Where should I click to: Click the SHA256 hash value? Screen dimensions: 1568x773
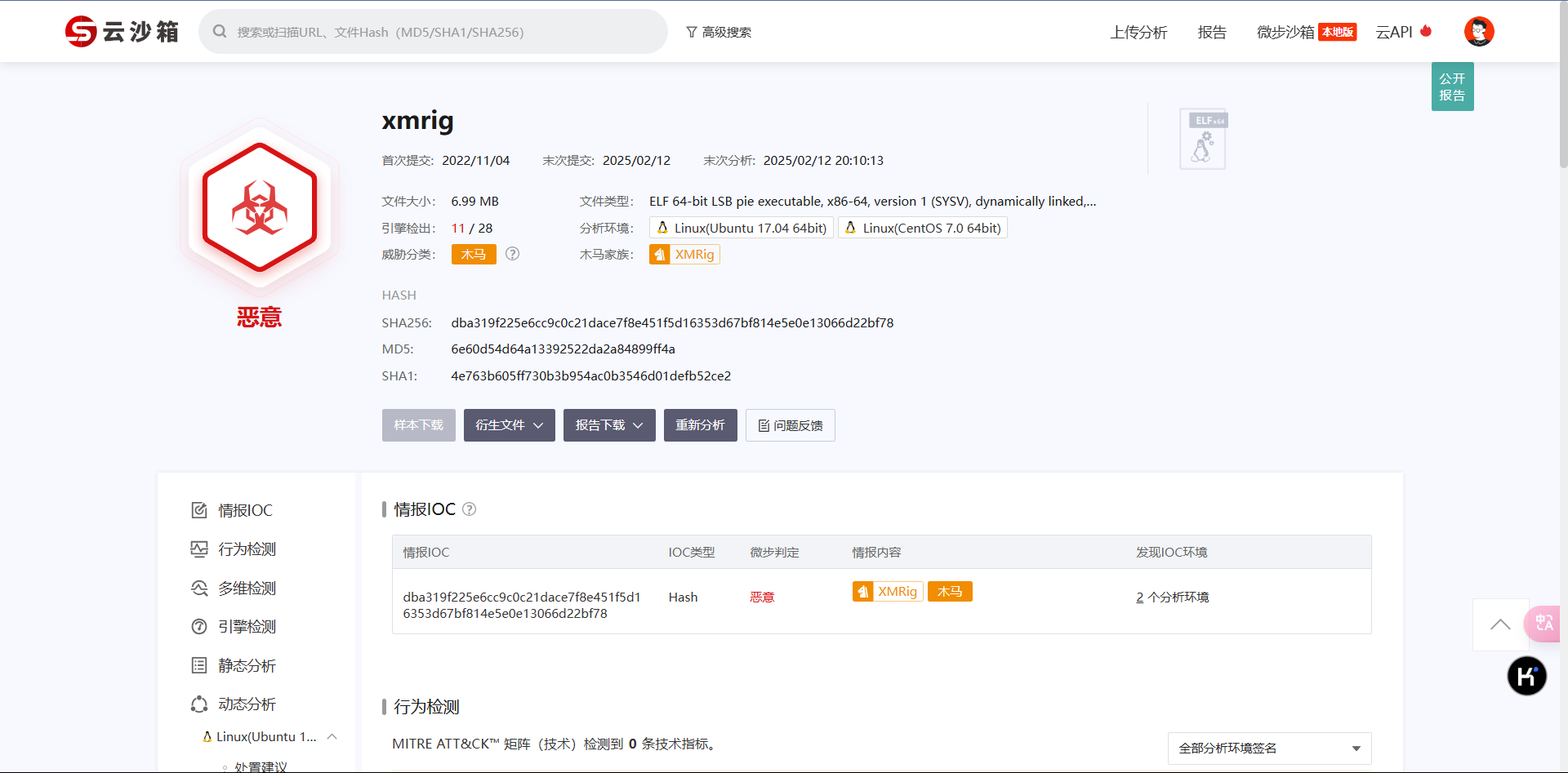(x=672, y=323)
